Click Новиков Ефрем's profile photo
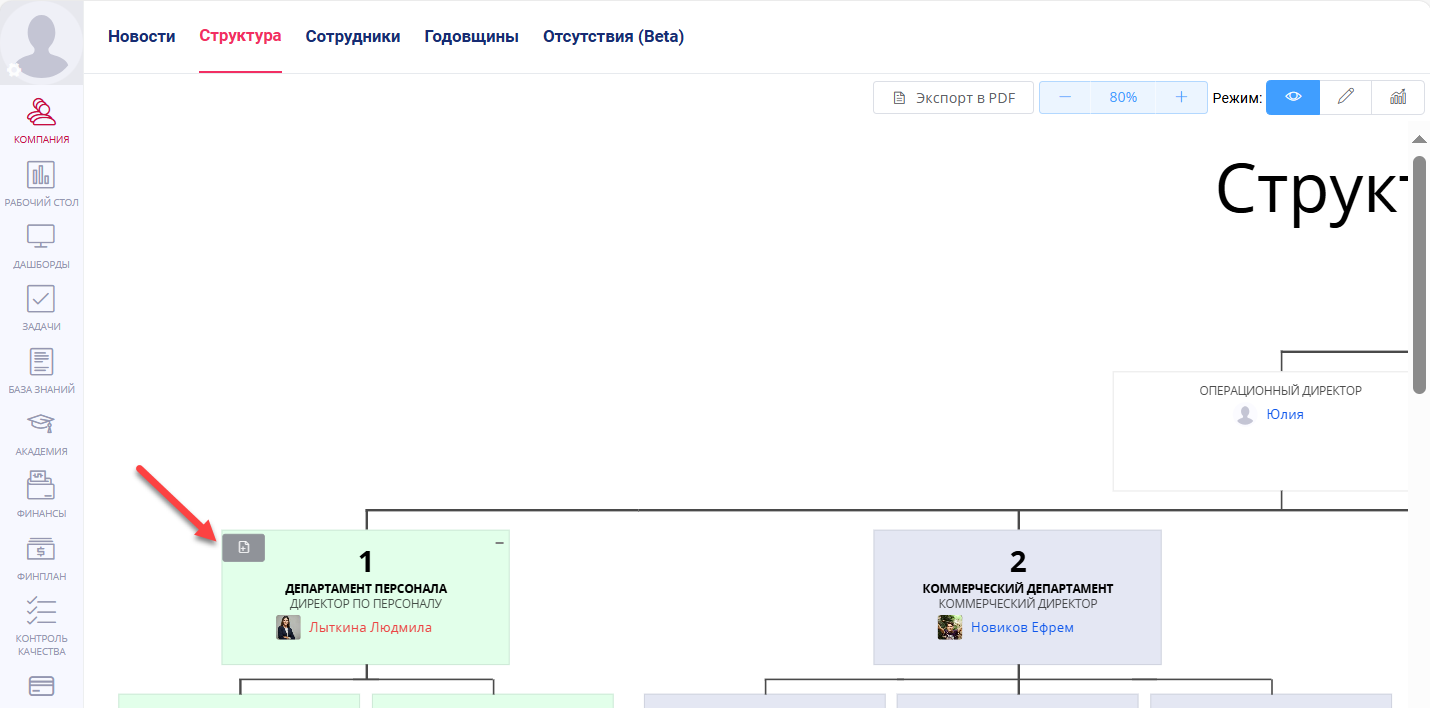1430x708 pixels. coord(950,627)
